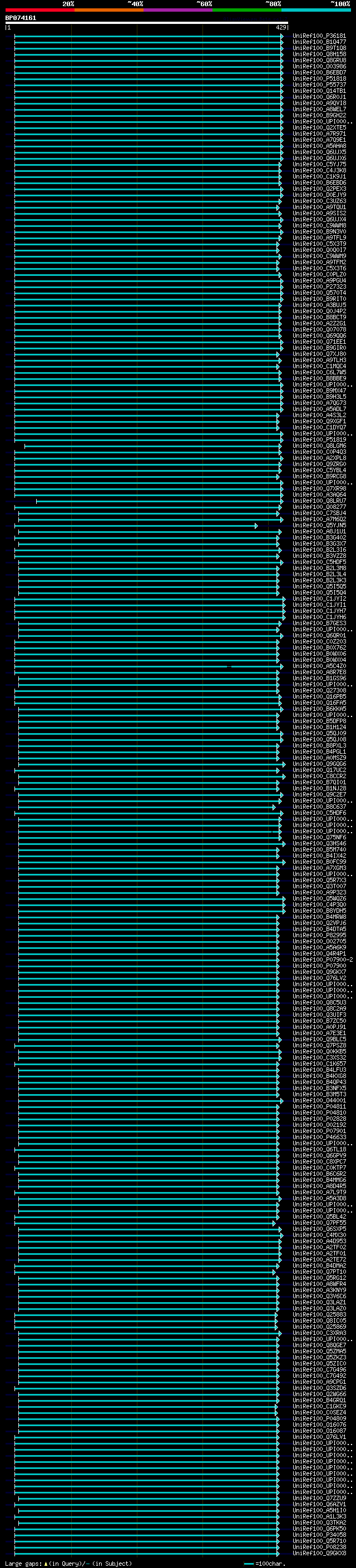Click the orange segment of the identity legend
Viewport: 356px width, 1568px height.
(109, 10)
